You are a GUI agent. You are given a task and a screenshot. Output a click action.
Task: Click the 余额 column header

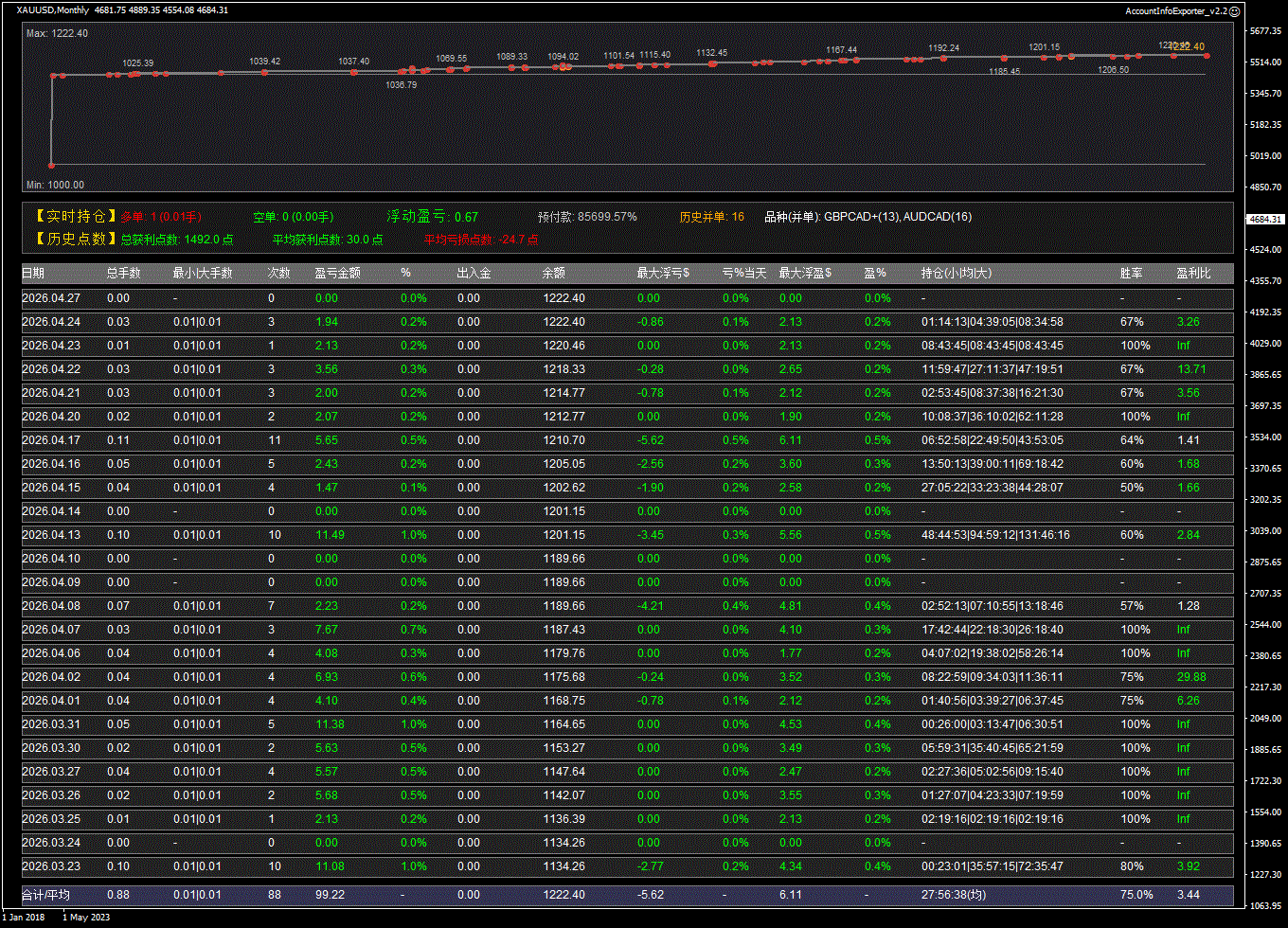pyautogui.click(x=553, y=274)
